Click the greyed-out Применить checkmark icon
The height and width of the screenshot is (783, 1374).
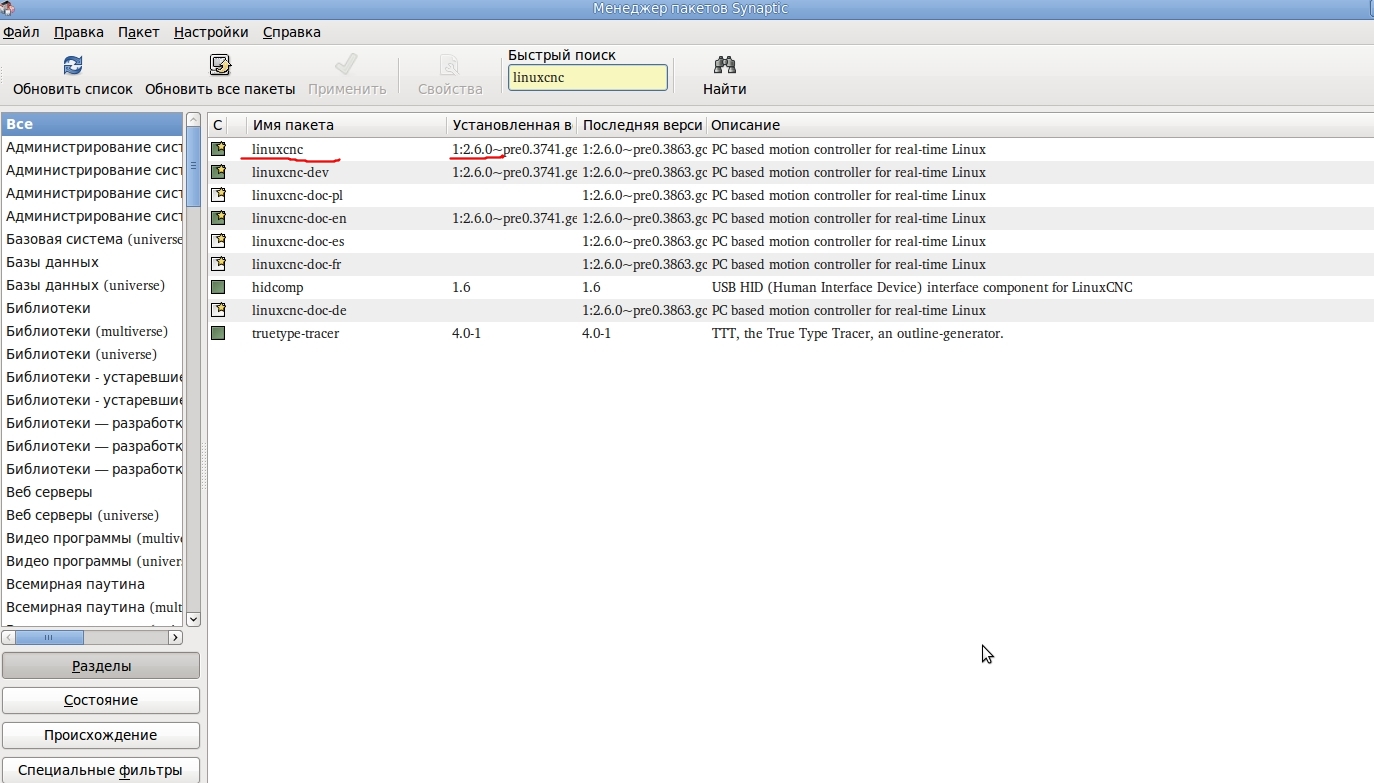pos(347,66)
